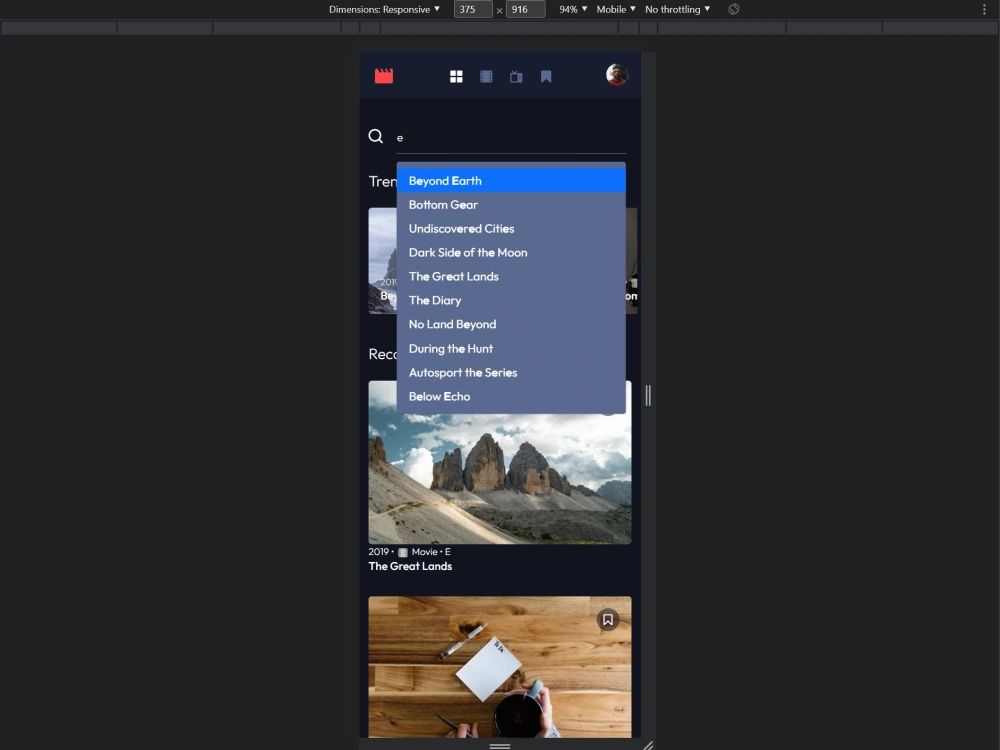The image size is (1000, 750).
Task: Open the user avatar profile picture
Action: pos(617,75)
